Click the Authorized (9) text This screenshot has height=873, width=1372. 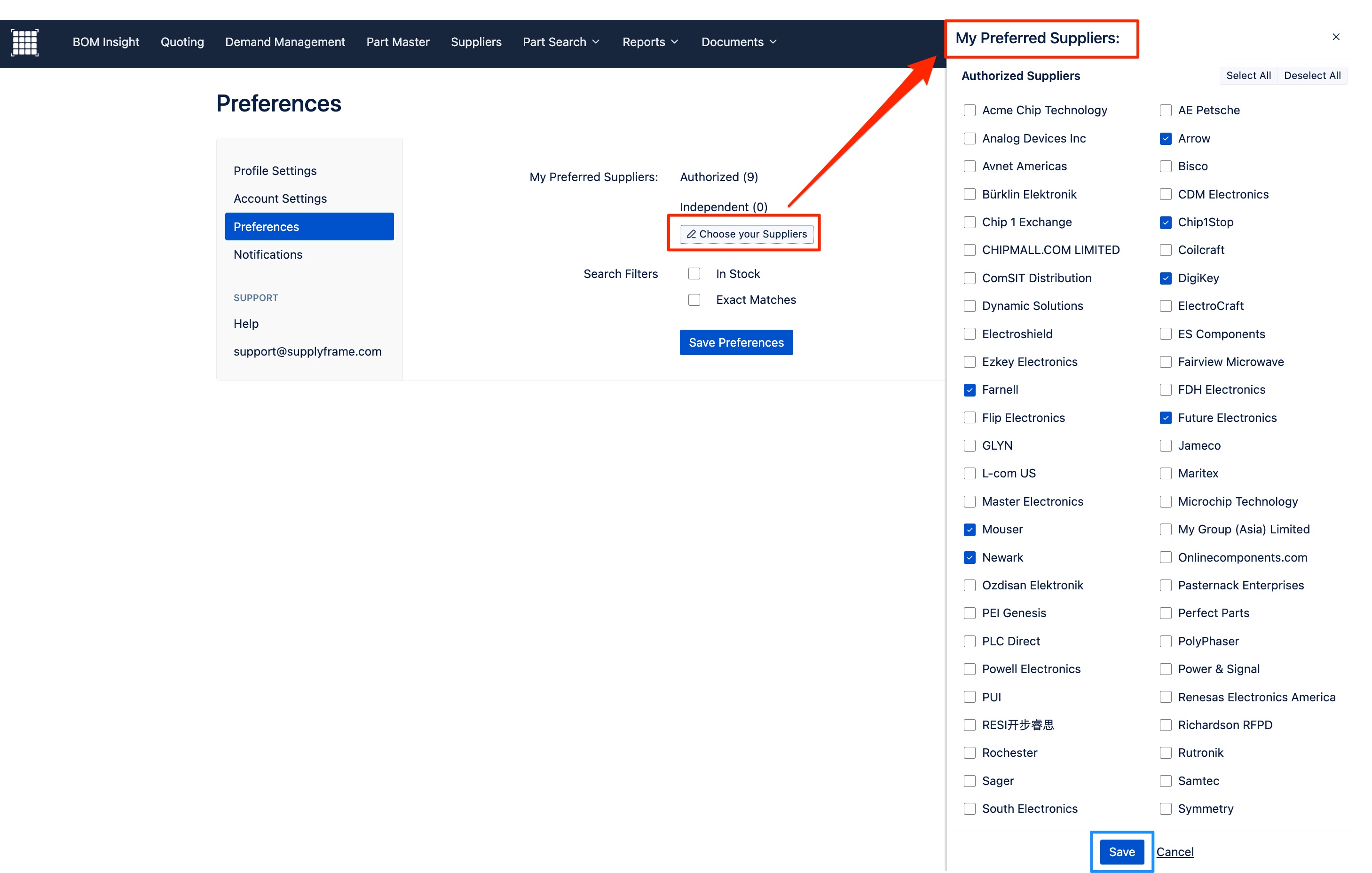pos(718,177)
